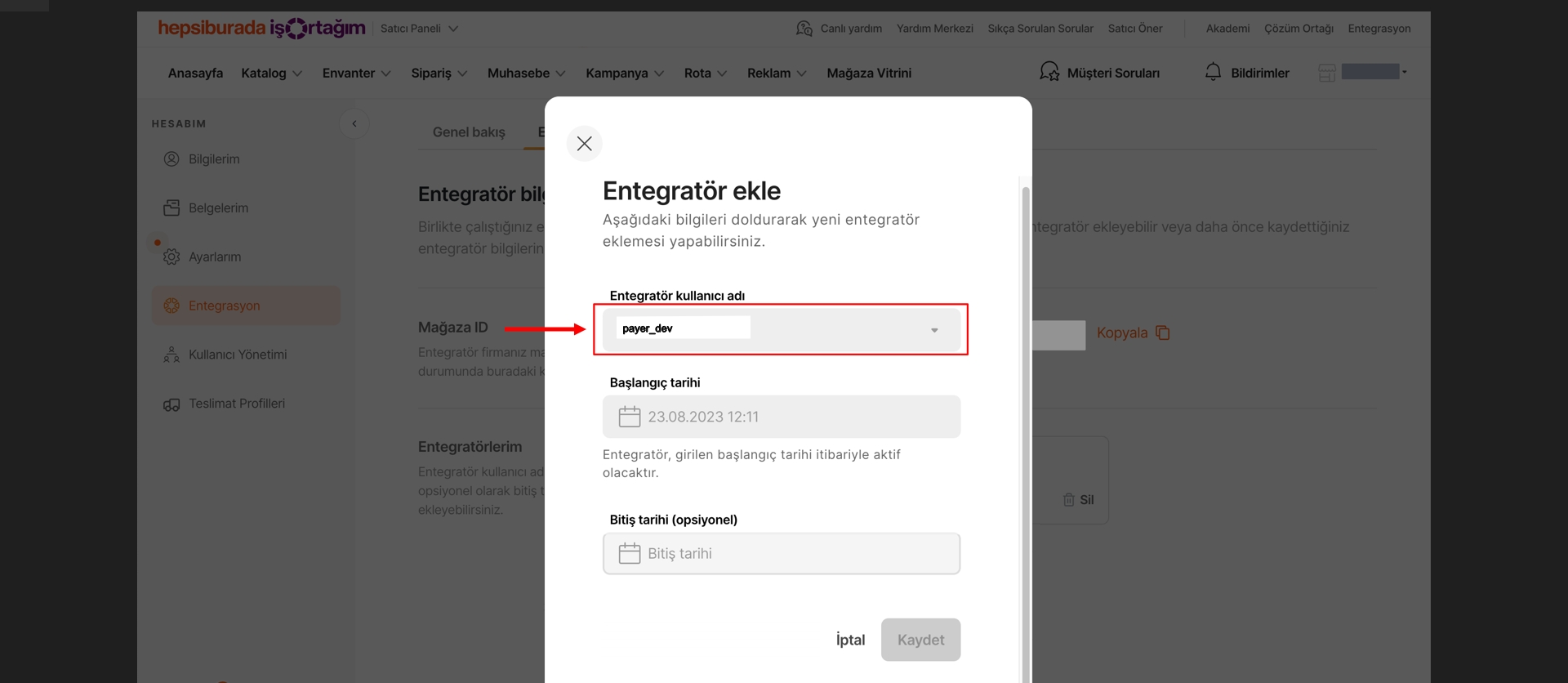Open the Satıcı Paneli switcher dropdown
Screen dimensions: 1568x683
419,29
